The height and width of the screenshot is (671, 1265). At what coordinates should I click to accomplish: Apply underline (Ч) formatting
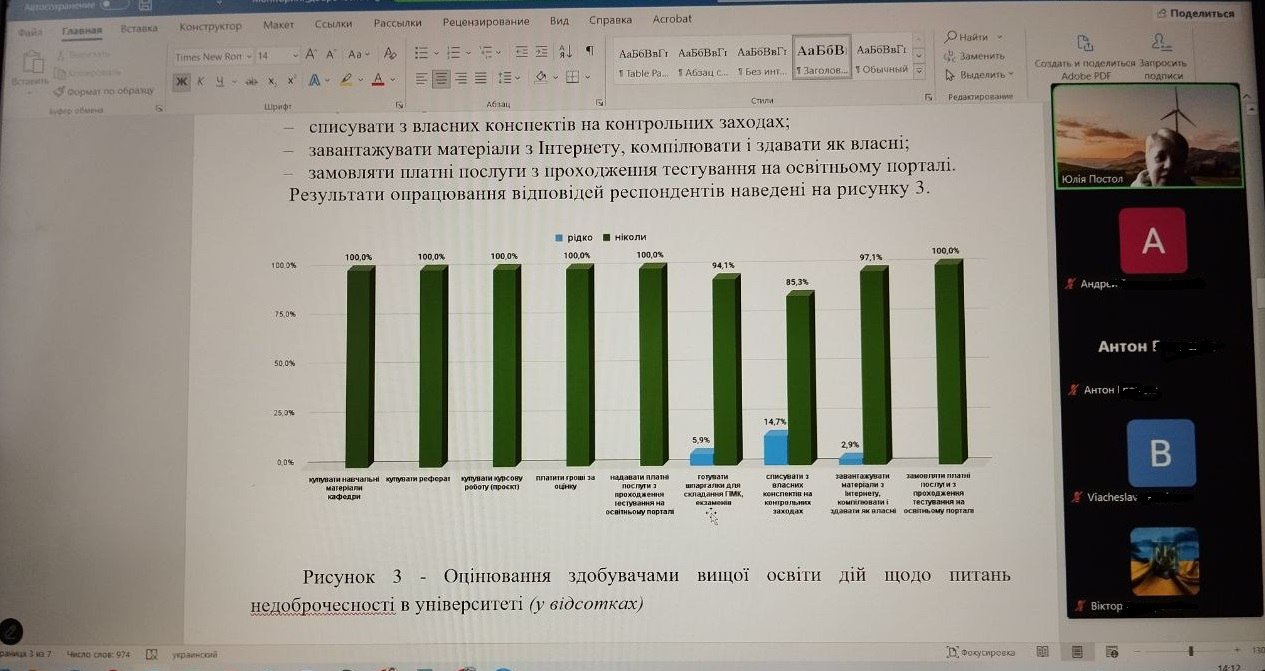pos(220,81)
